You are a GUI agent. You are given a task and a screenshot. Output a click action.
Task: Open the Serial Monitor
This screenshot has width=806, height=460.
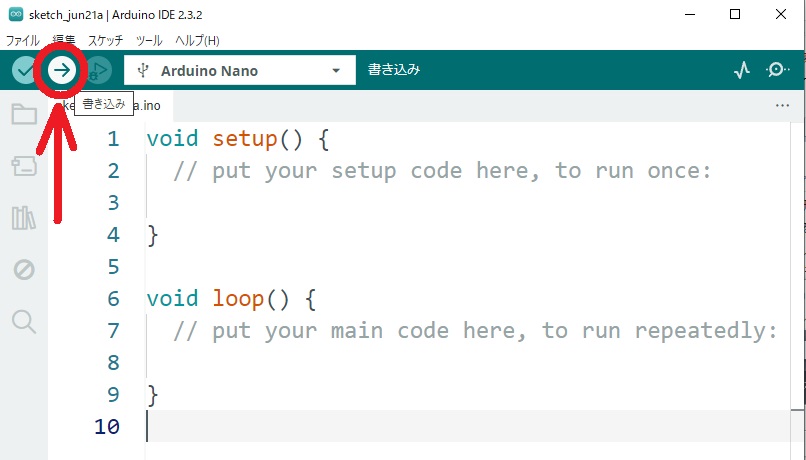777,70
